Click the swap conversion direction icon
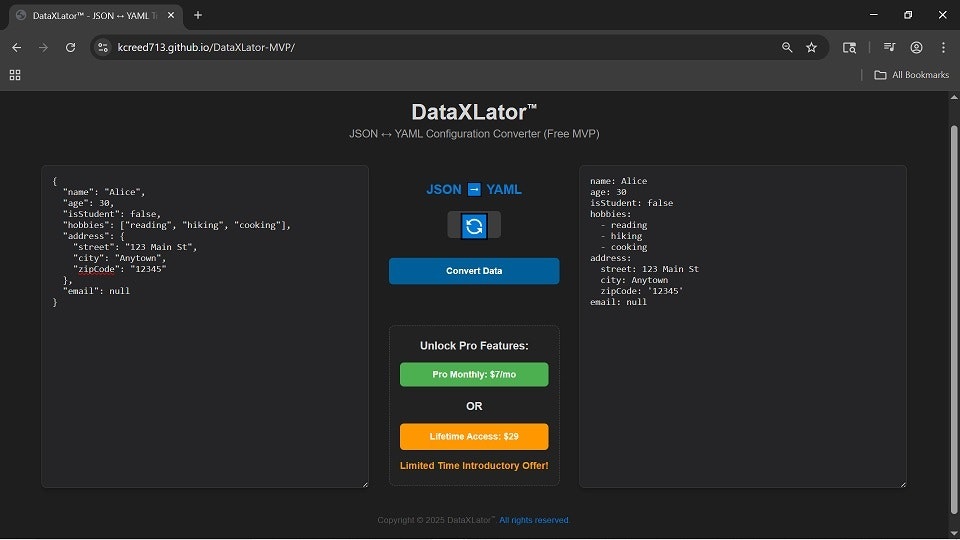The width and height of the screenshot is (960, 540). [x=474, y=226]
